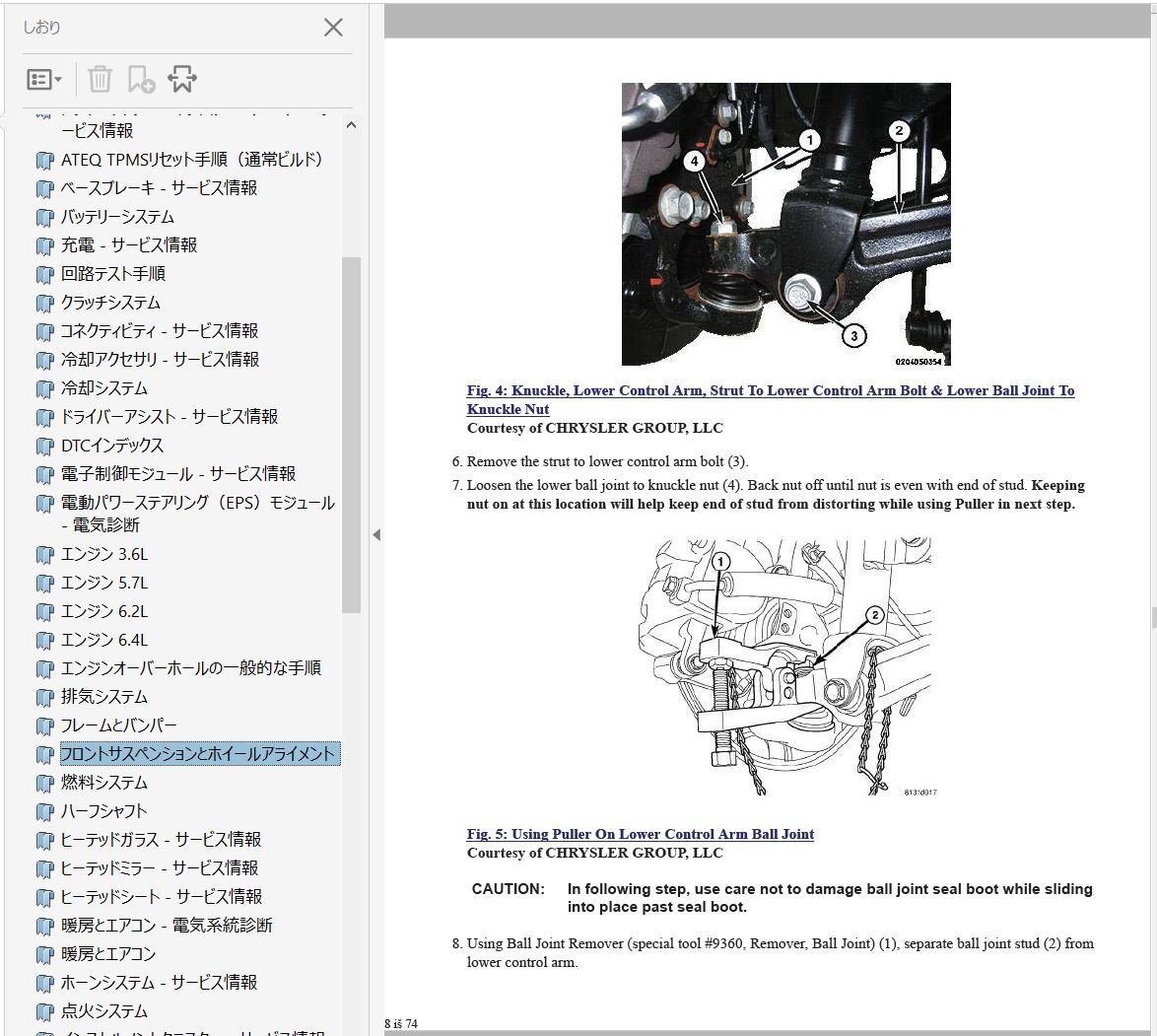Viewport: 1157px width, 1036px height.
Task: Click the bookmark icon beside クラッチシステム
Action: tap(44, 303)
